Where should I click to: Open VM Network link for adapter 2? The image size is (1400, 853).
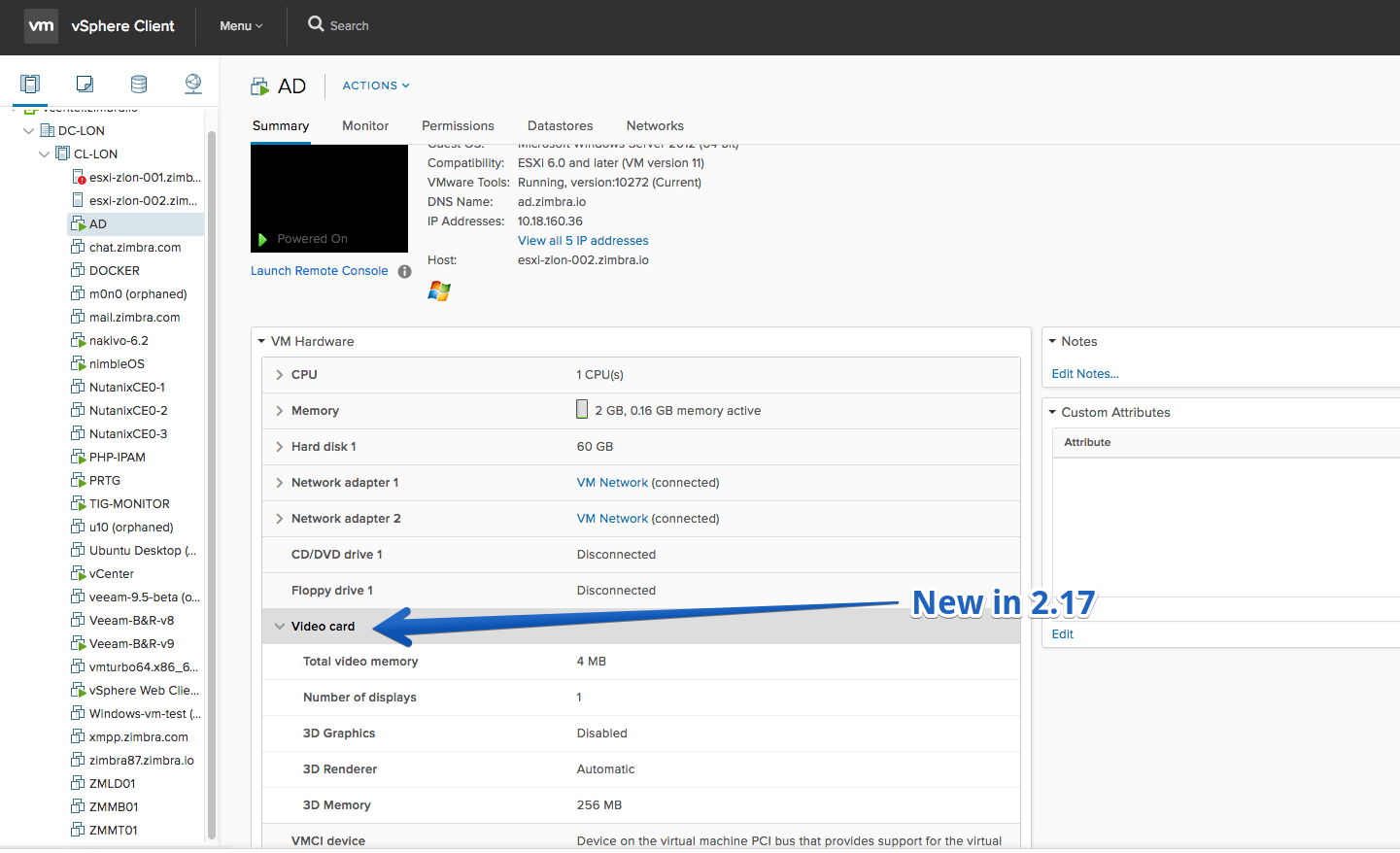pyautogui.click(x=612, y=519)
